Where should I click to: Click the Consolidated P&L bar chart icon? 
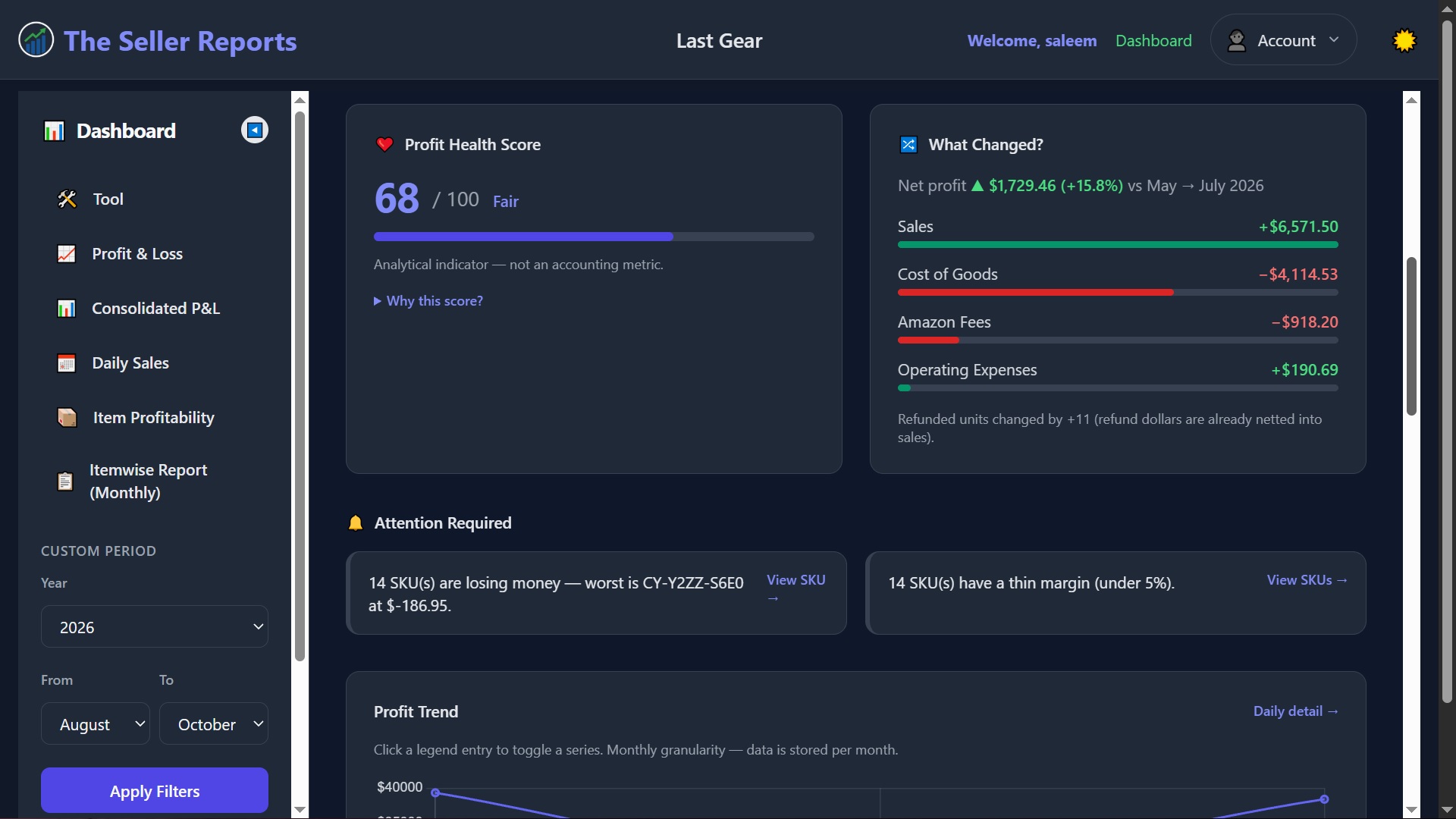(x=67, y=309)
